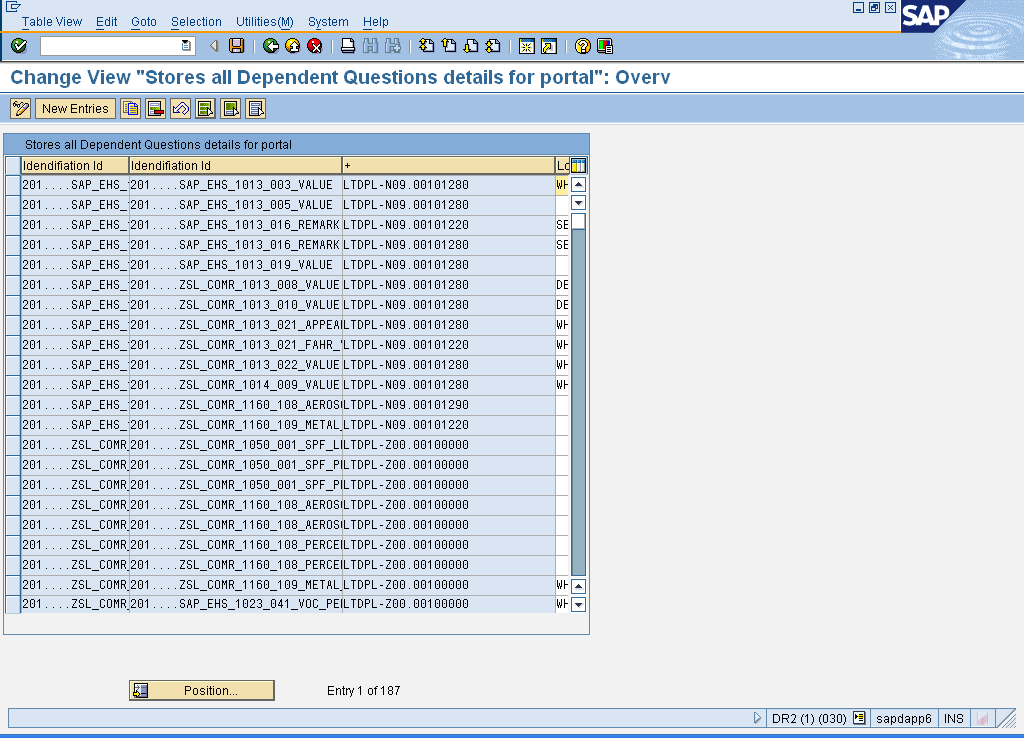Click the green Back arrow icon
This screenshot has width=1024, height=738.
(270, 46)
